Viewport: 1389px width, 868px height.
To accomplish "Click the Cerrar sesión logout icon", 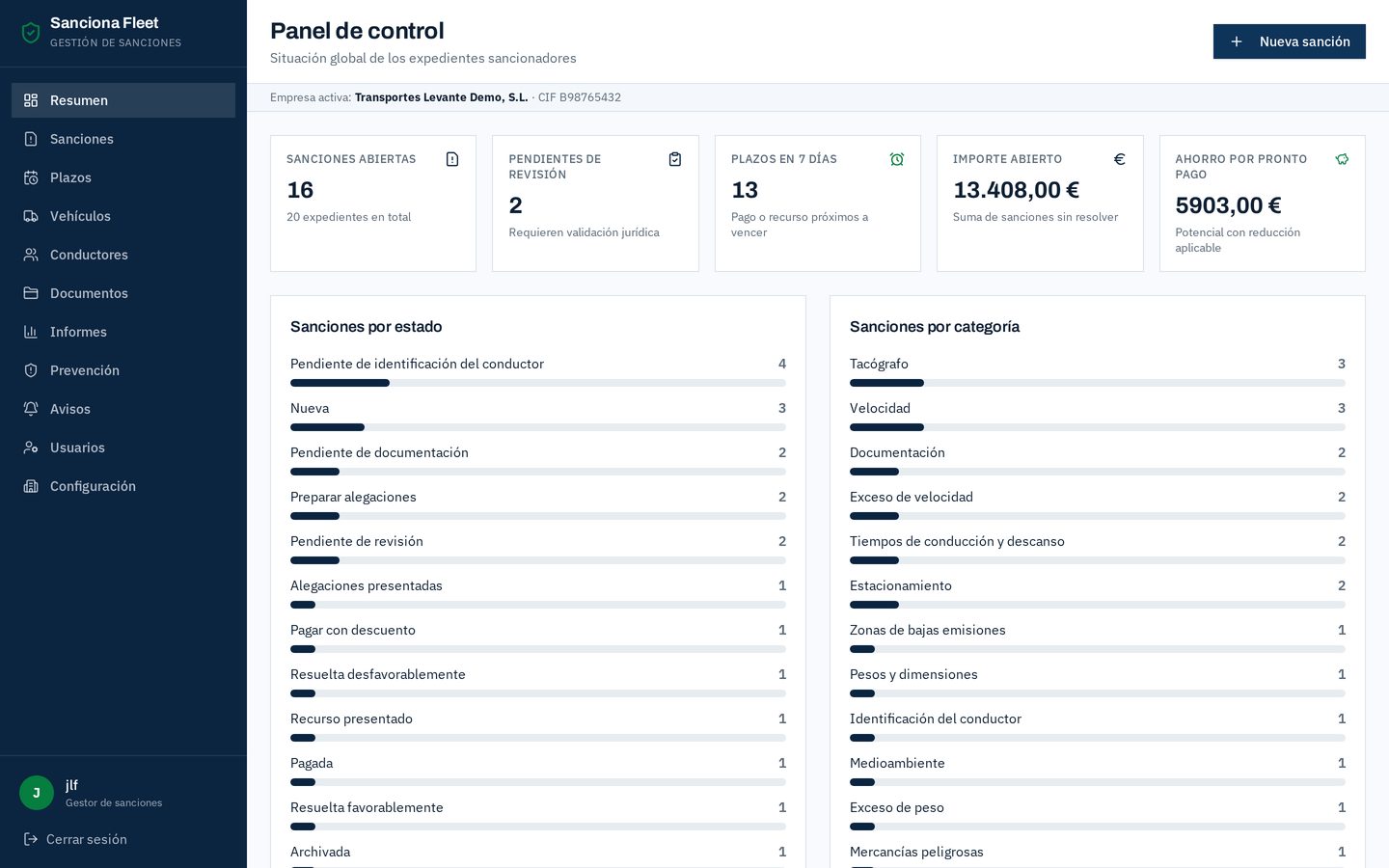I will pos(31,839).
